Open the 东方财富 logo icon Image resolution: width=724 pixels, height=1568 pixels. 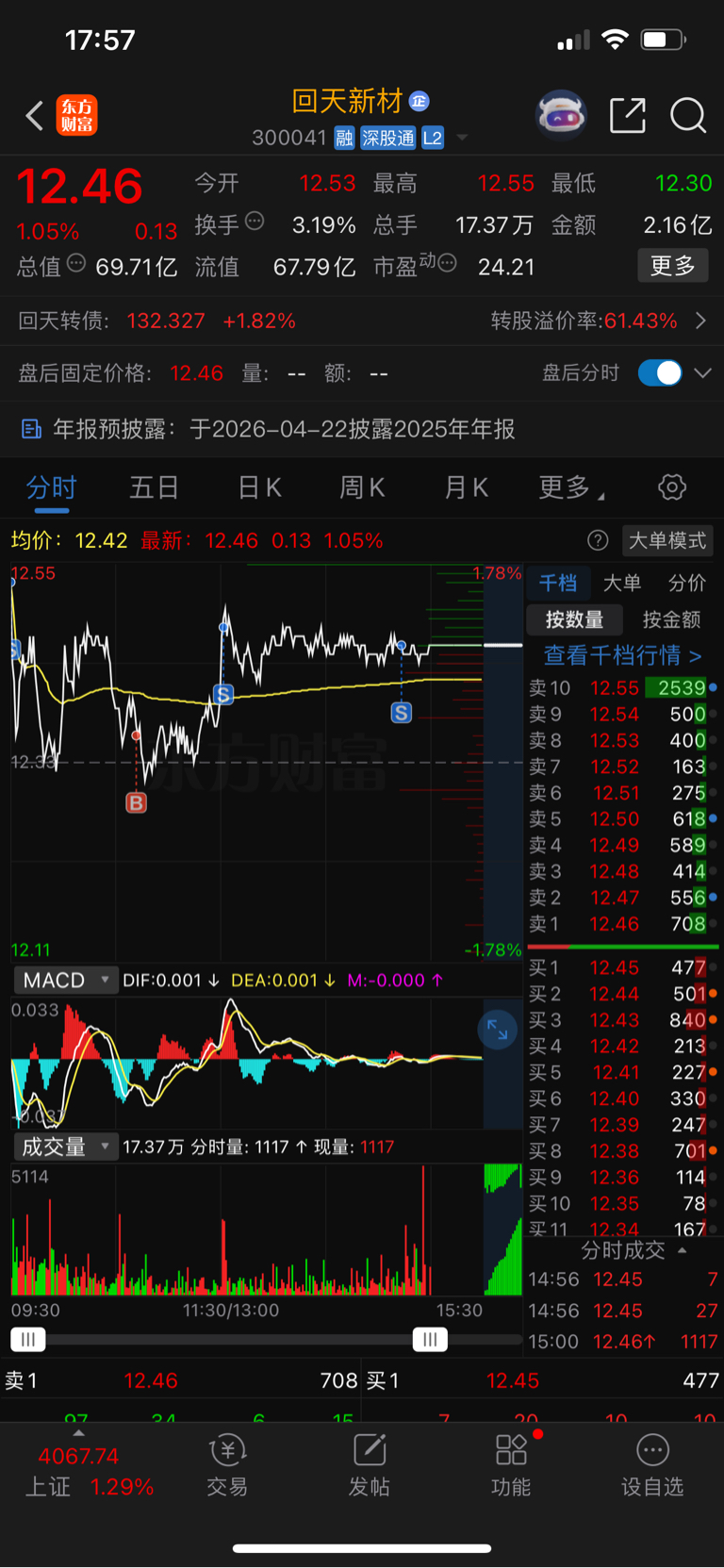[77, 116]
